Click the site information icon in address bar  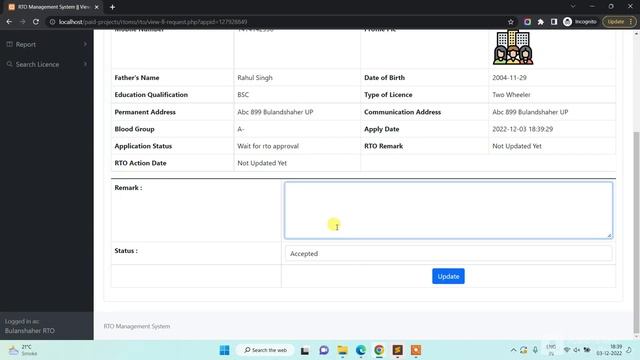coord(52,22)
